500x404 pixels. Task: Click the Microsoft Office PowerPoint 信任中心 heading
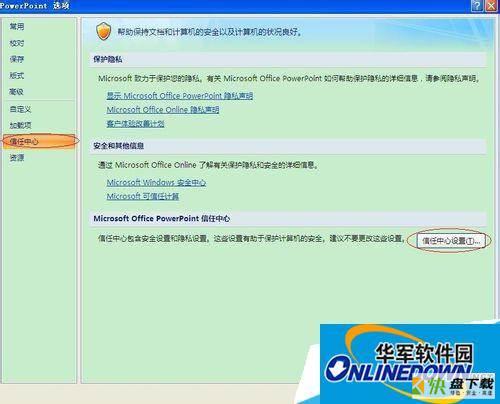coord(162,219)
